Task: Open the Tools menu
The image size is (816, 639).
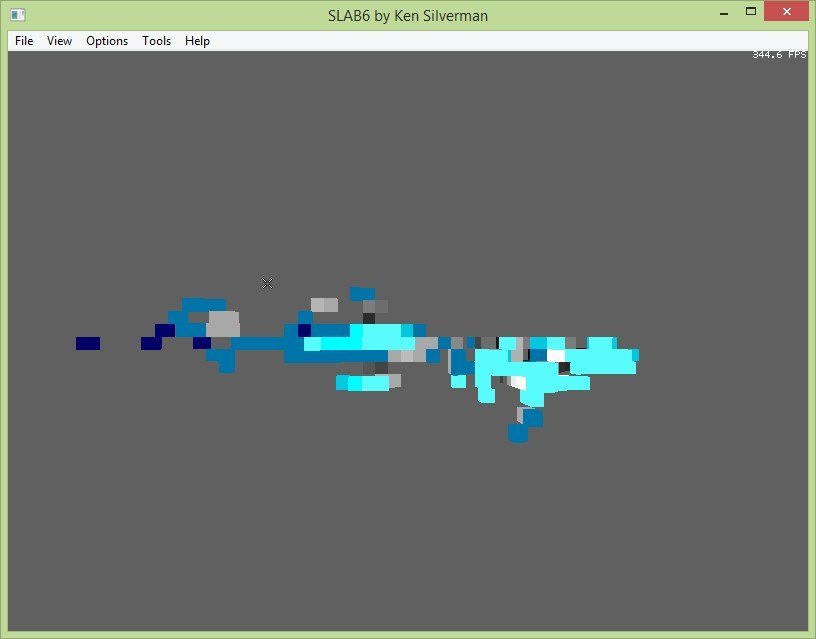Action: coord(156,41)
